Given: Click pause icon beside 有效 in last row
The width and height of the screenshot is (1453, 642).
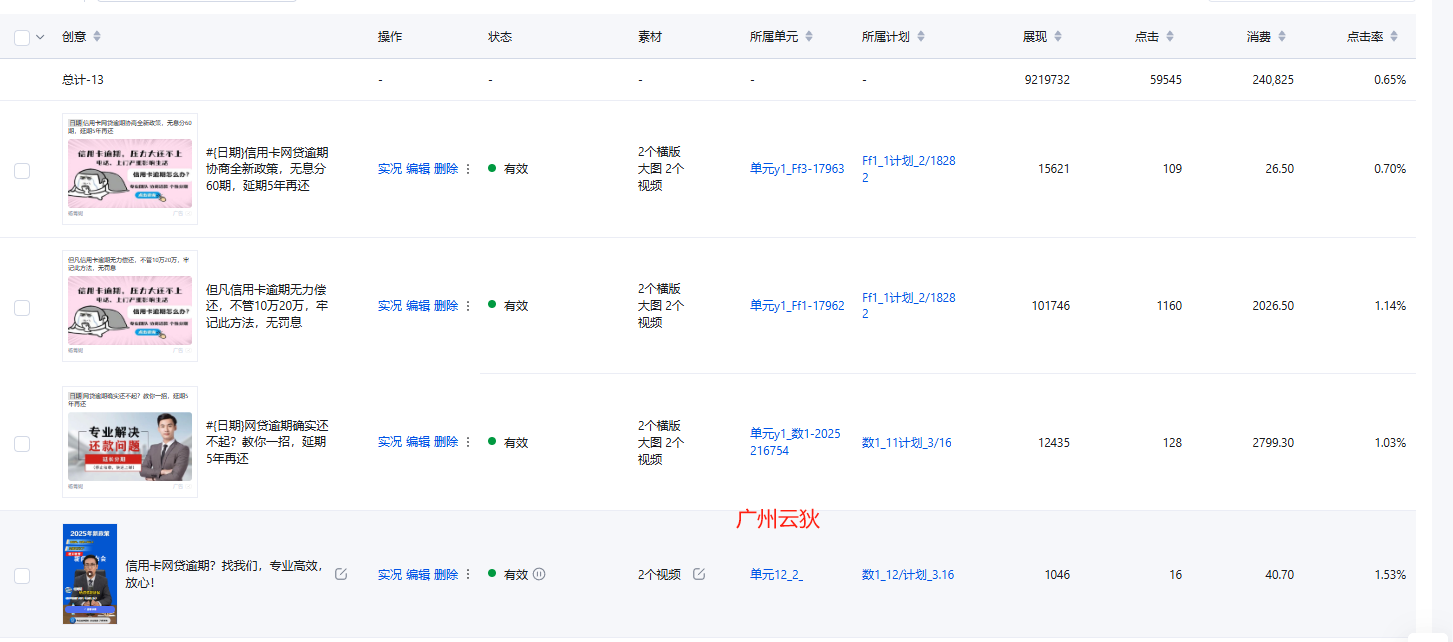Looking at the screenshot, I should coord(539,574).
